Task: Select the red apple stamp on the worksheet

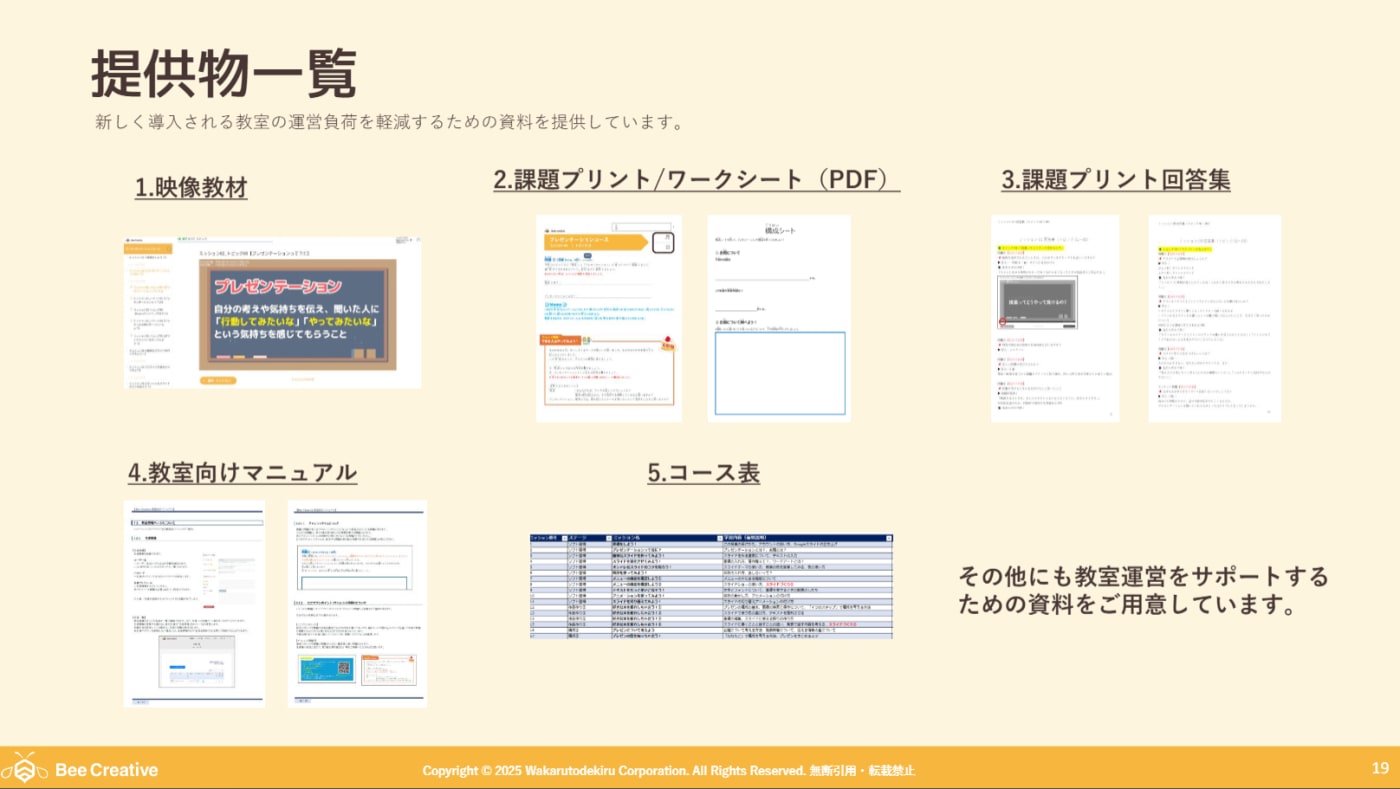Action: coord(667,340)
